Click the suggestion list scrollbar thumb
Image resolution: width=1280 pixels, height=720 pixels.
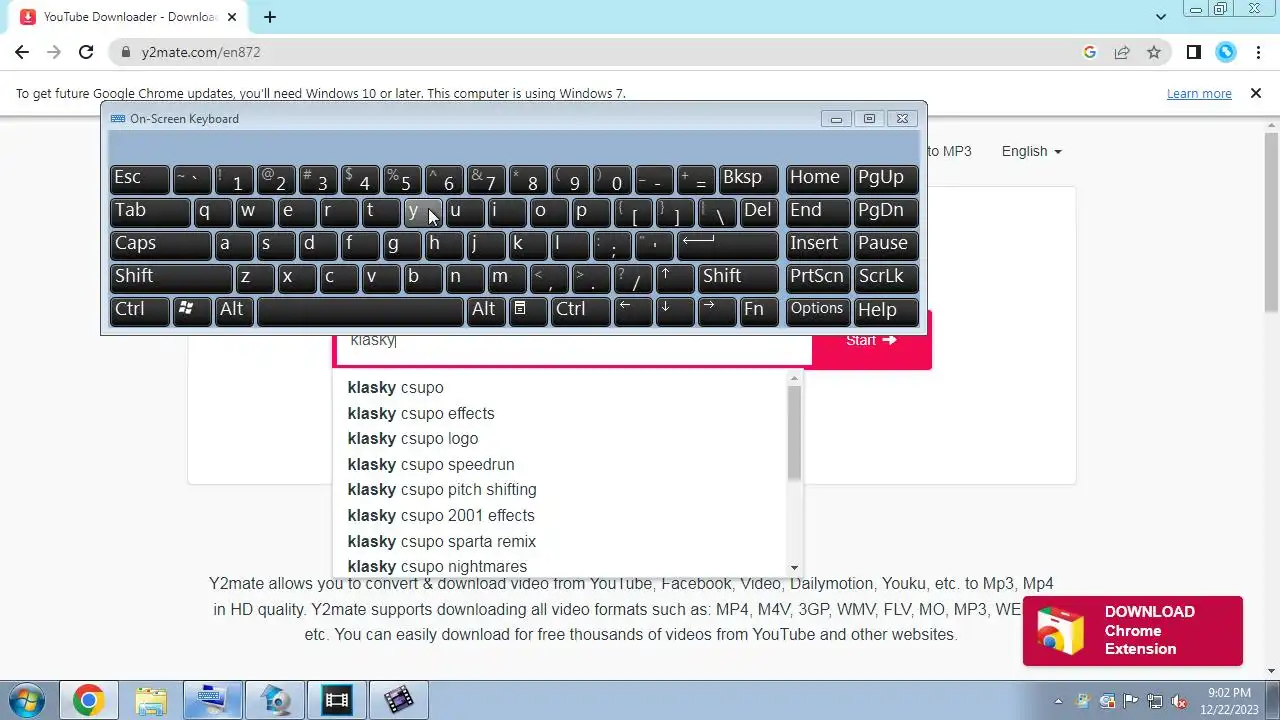(x=794, y=432)
